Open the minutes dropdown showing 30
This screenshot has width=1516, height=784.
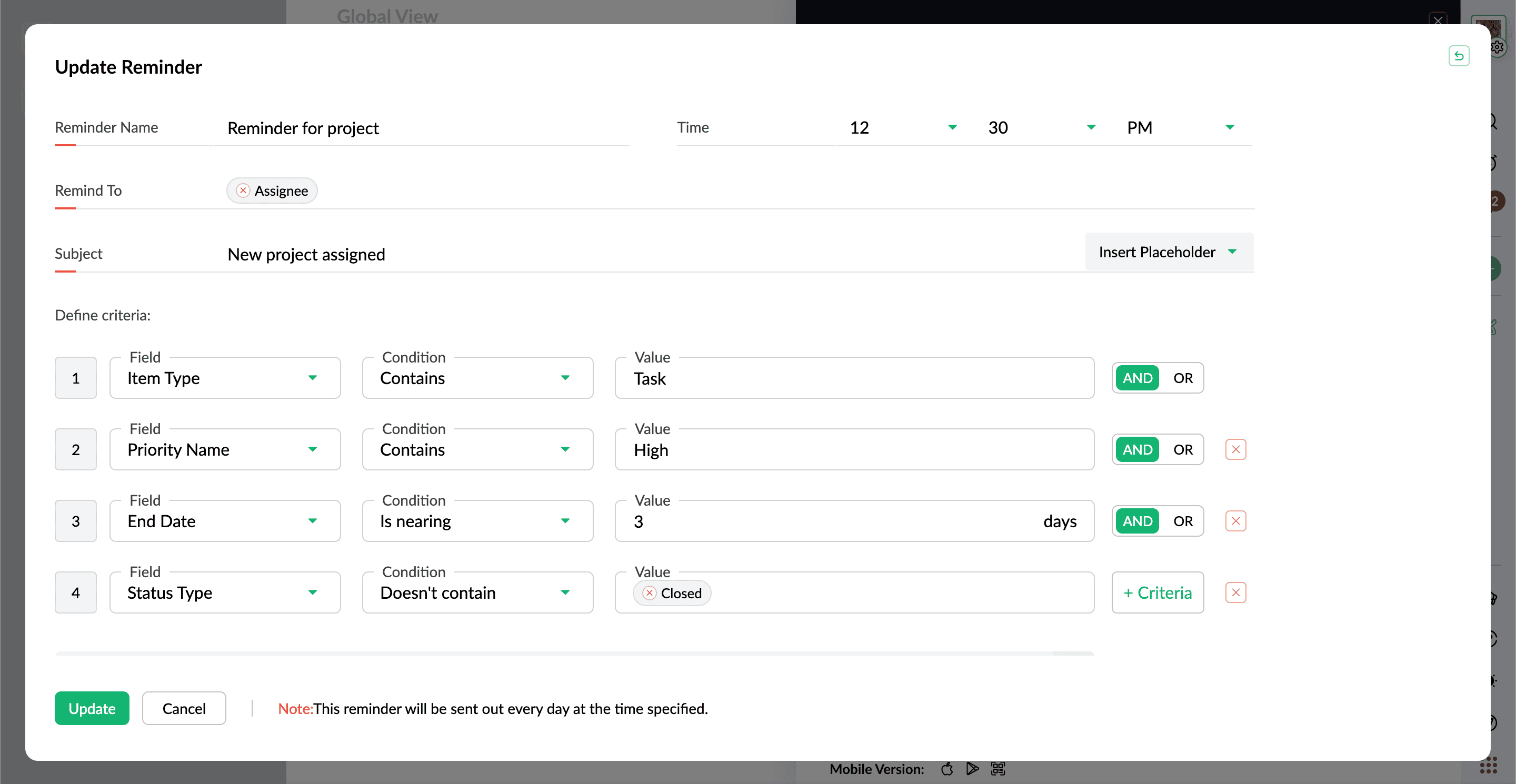coord(1041,128)
